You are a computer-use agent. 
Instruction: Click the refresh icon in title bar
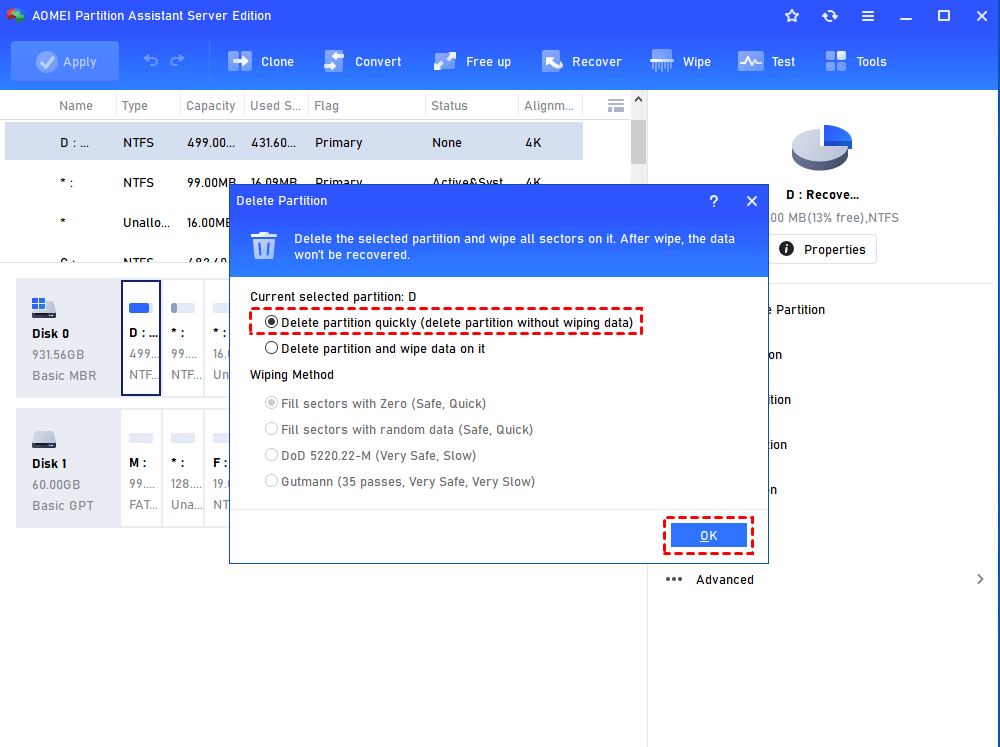[830, 16]
